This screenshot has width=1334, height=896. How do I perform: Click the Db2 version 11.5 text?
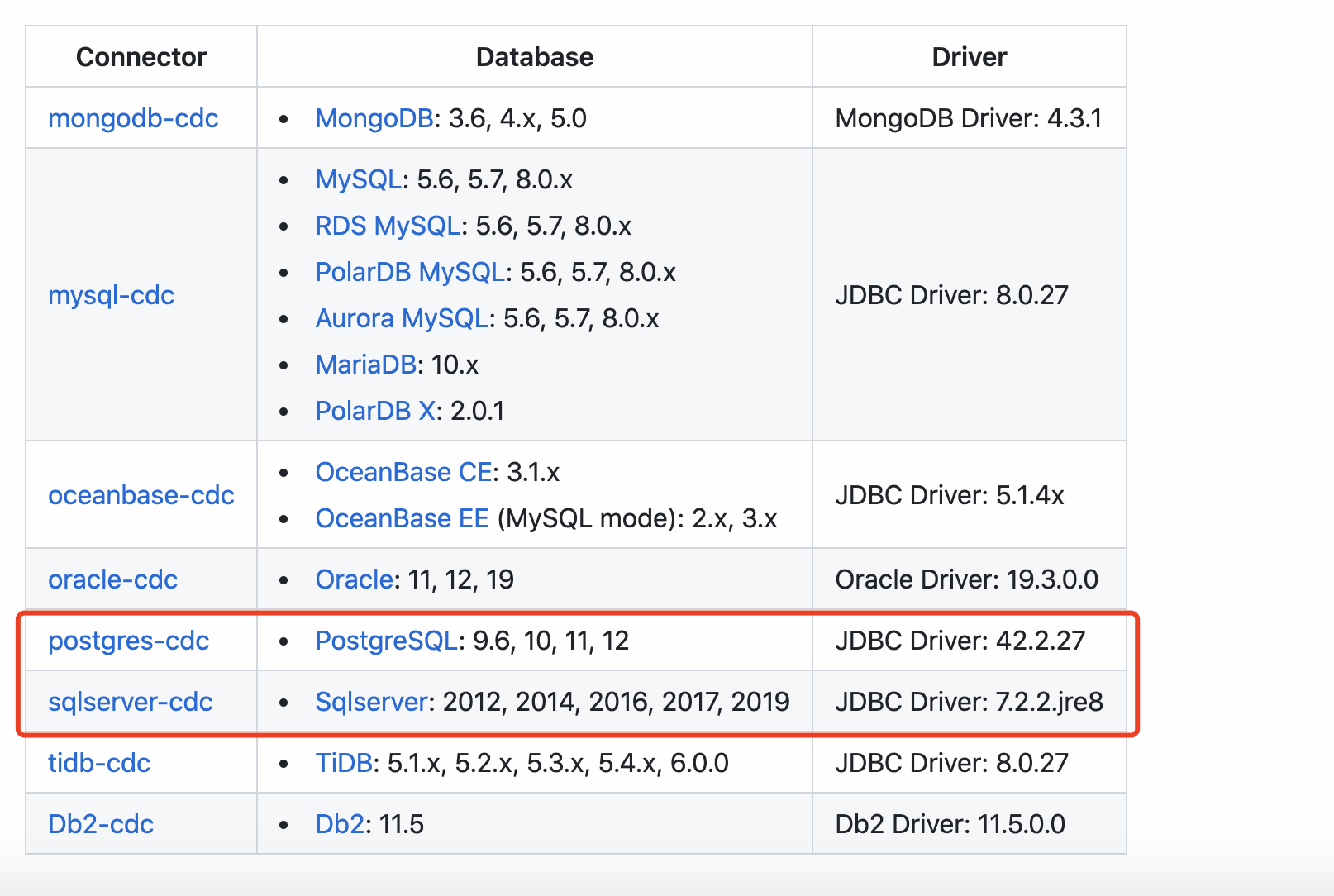coord(402,824)
